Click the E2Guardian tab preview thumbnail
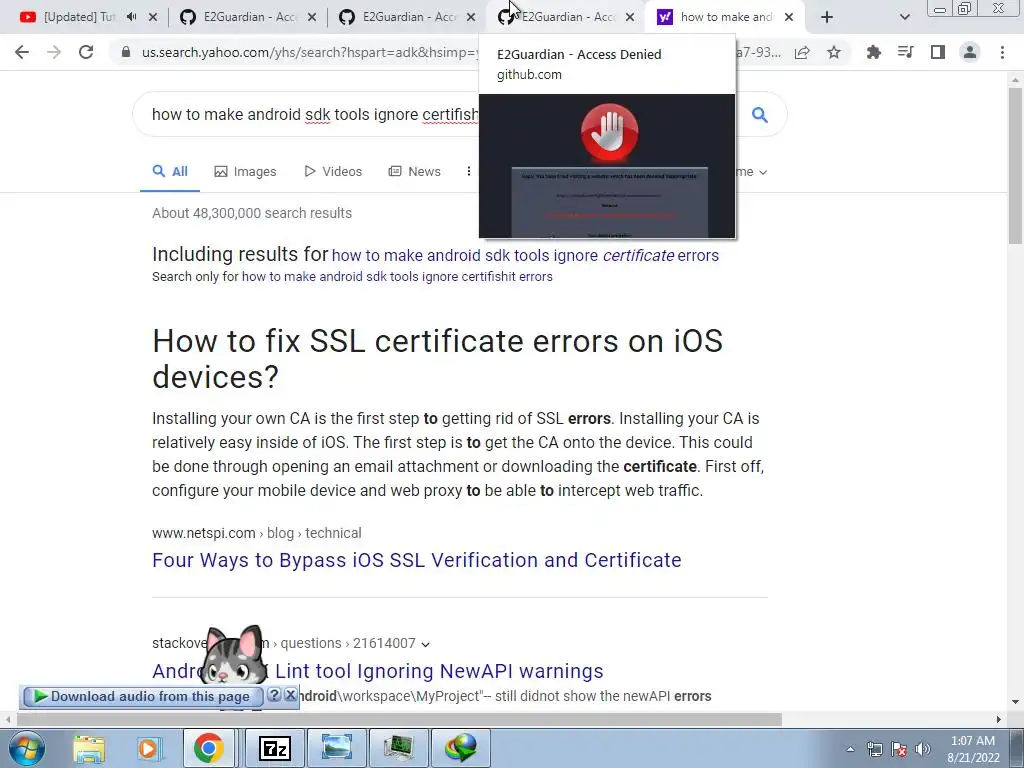This screenshot has height=768, width=1024. point(607,166)
